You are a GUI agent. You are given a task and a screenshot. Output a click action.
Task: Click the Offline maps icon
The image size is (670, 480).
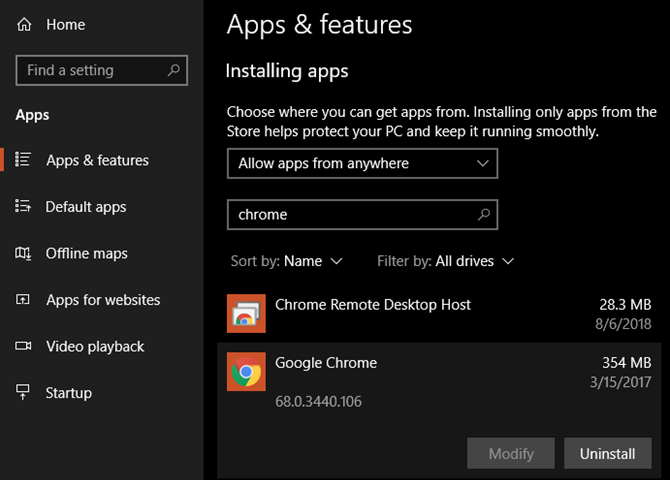point(24,253)
